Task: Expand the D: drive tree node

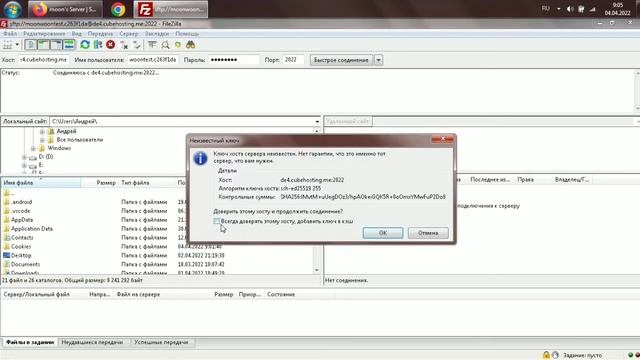Action: coord(24,157)
